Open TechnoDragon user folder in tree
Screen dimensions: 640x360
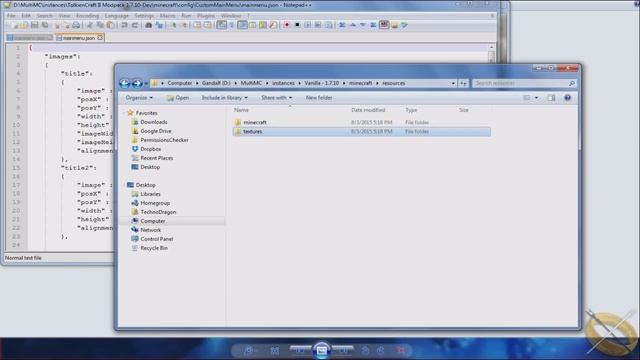[158, 212]
